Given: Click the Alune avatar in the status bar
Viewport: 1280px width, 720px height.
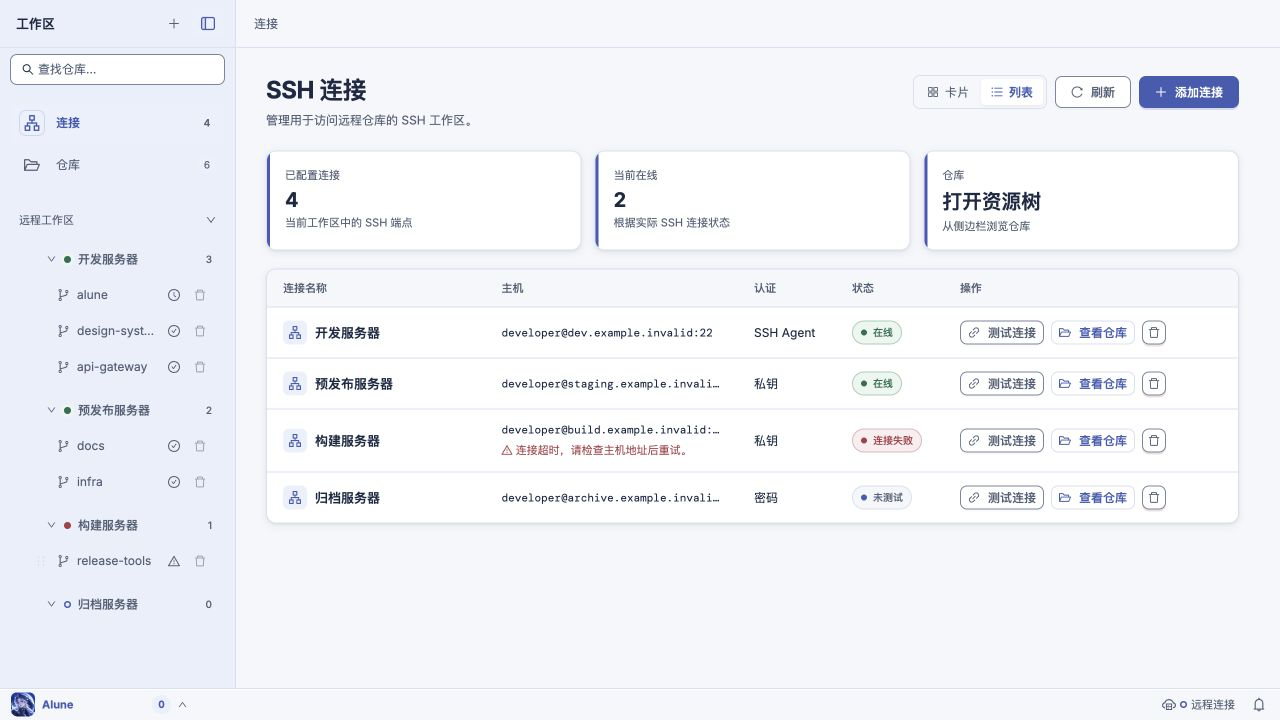Looking at the screenshot, I should click(23, 705).
